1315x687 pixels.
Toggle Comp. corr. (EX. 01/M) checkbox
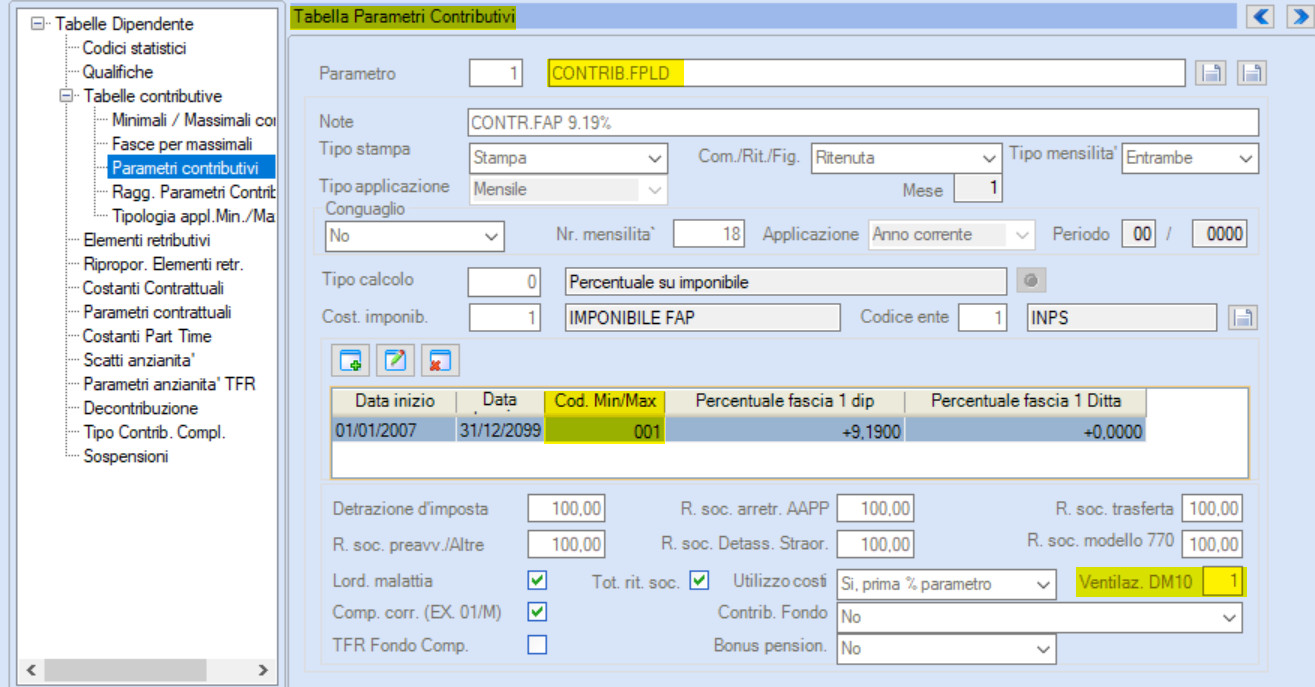coord(538,612)
